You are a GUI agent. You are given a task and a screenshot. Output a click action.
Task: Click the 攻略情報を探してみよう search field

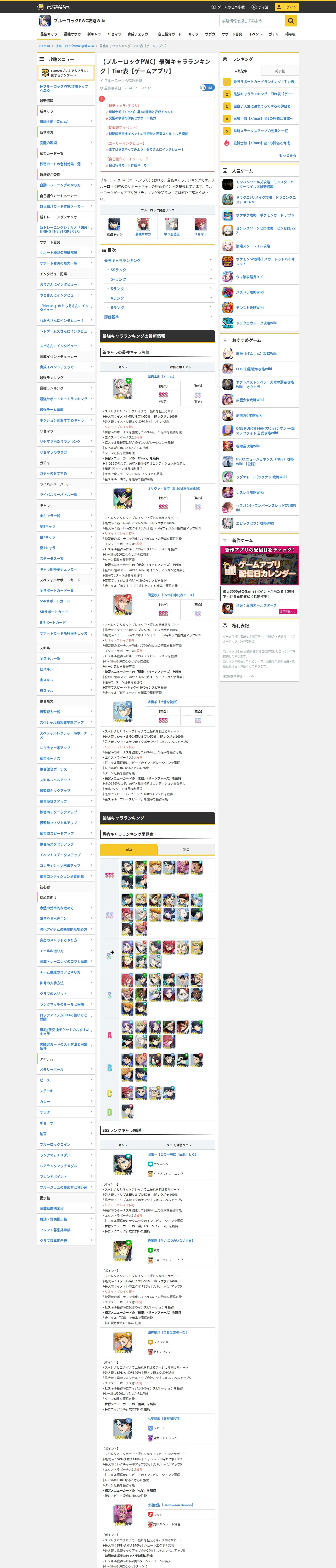[251, 21]
